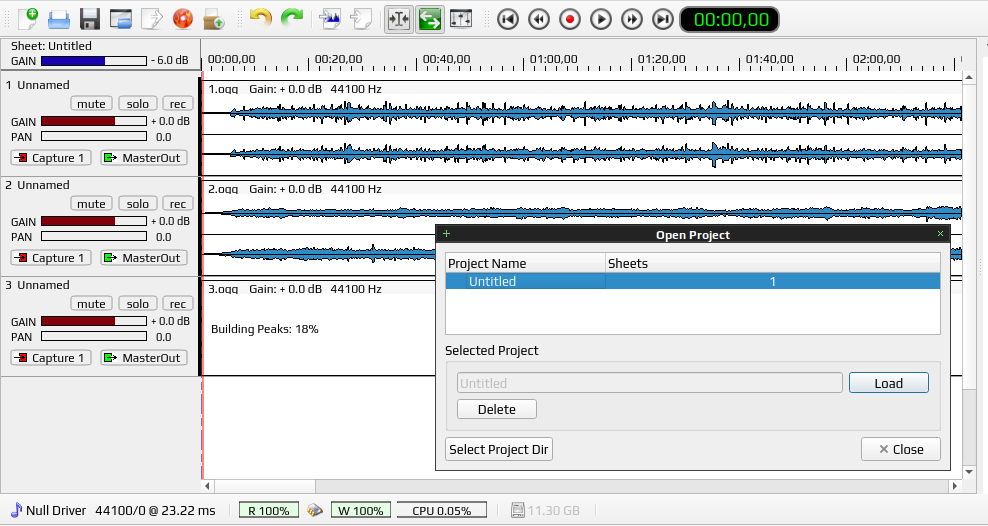The height and width of the screenshot is (526, 988).
Task: Click the 00:20,00 mark on the timeline
Action: [338, 59]
